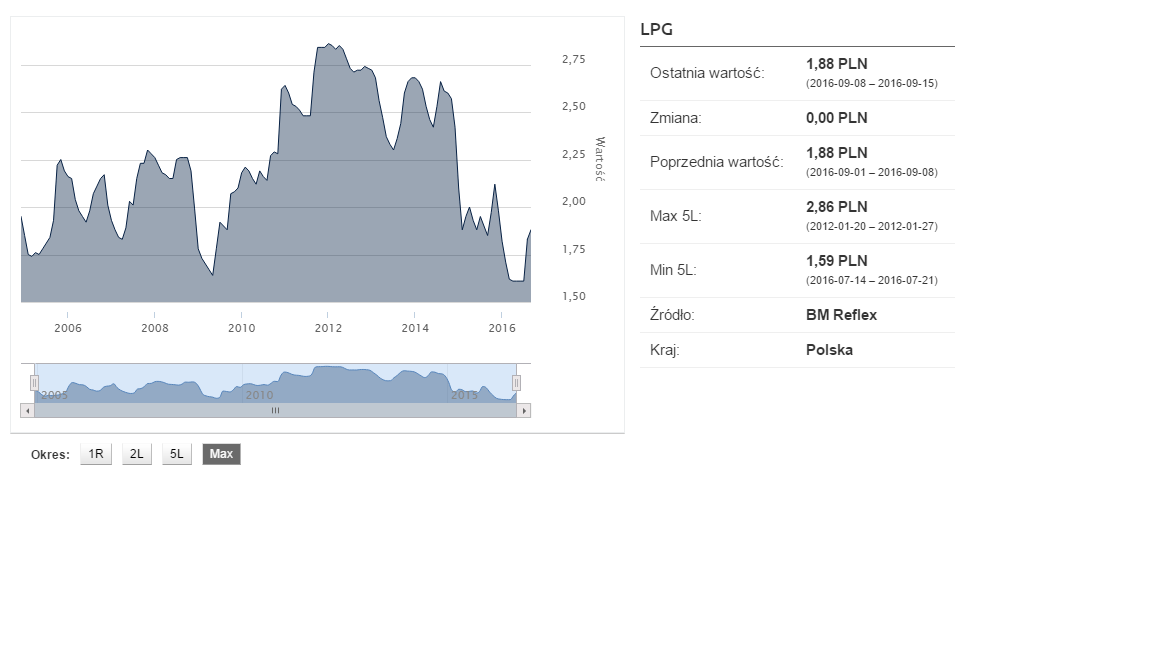This screenshot has height=648, width=1152.
Task: Click the 2015 label in the navigator
Action: [x=464, y=395]
